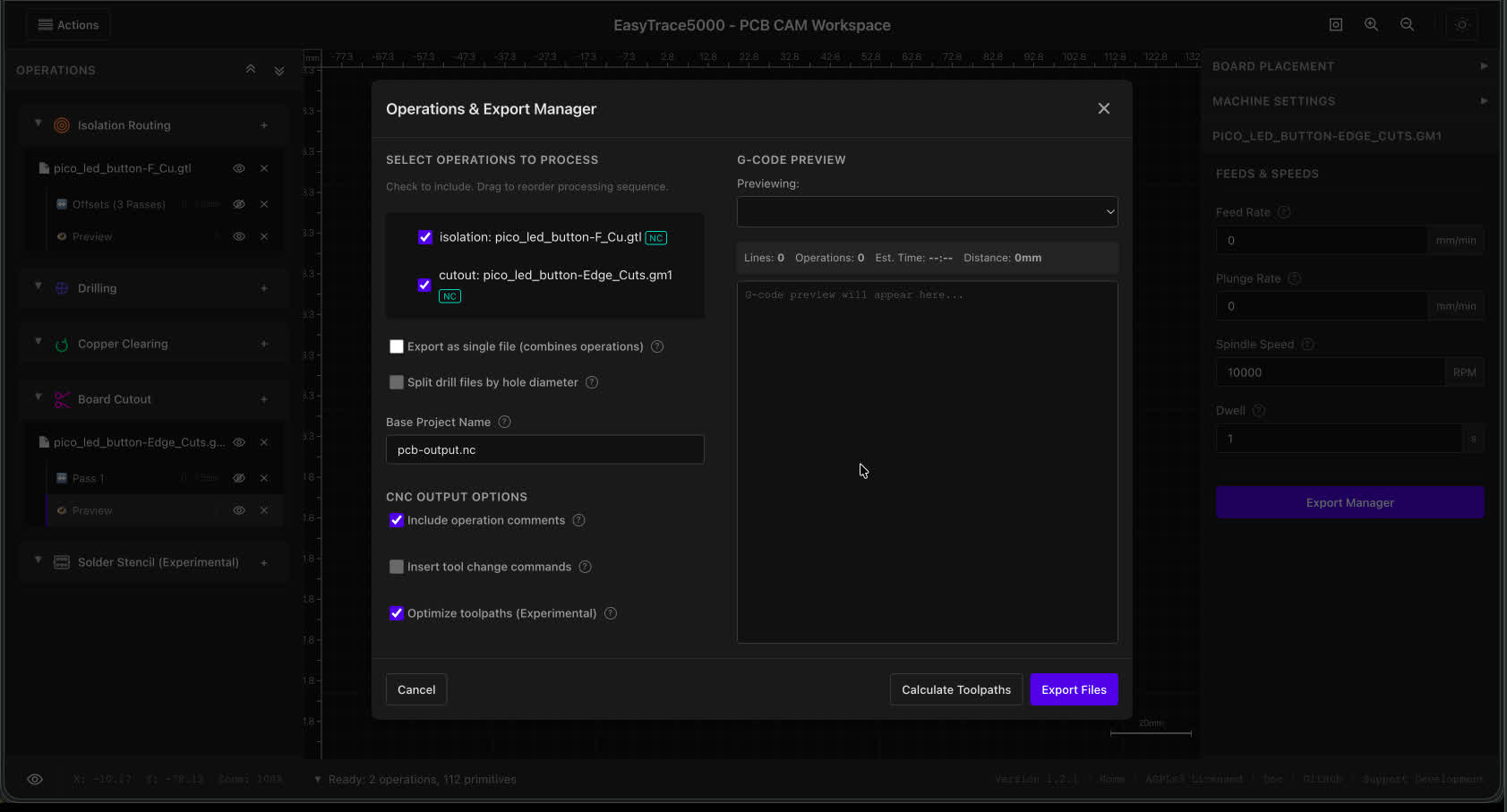Hide the pico_led_button-F_Cu.gtl layer

pos(239,168)
